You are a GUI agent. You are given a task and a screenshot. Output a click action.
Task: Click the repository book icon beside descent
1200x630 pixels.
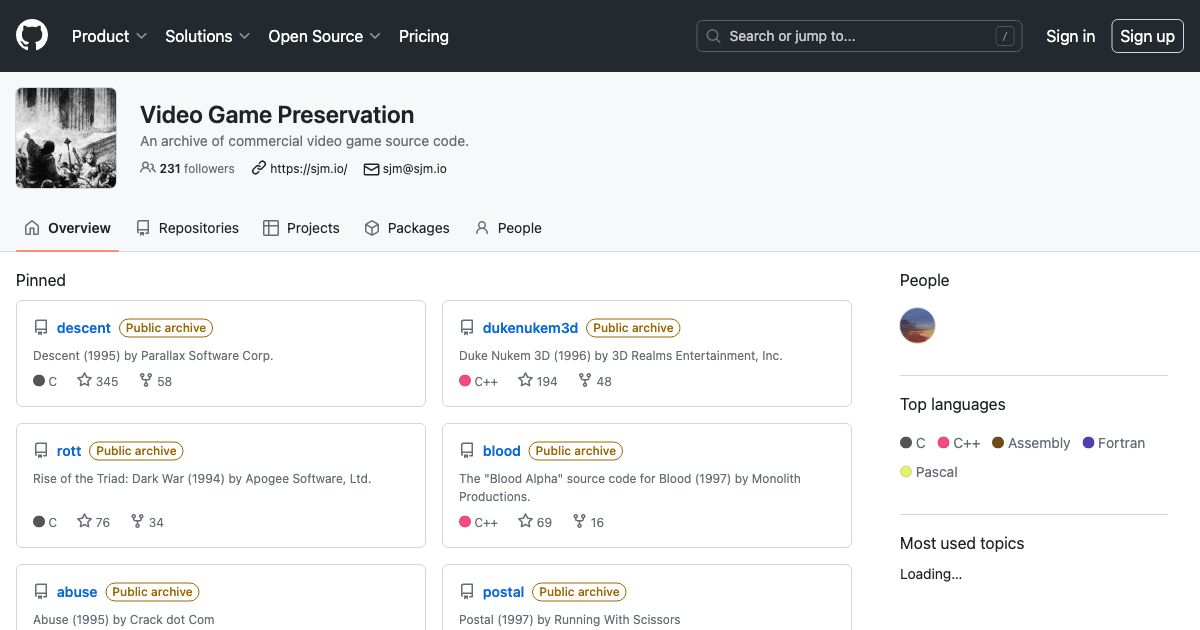coord(40,327)
